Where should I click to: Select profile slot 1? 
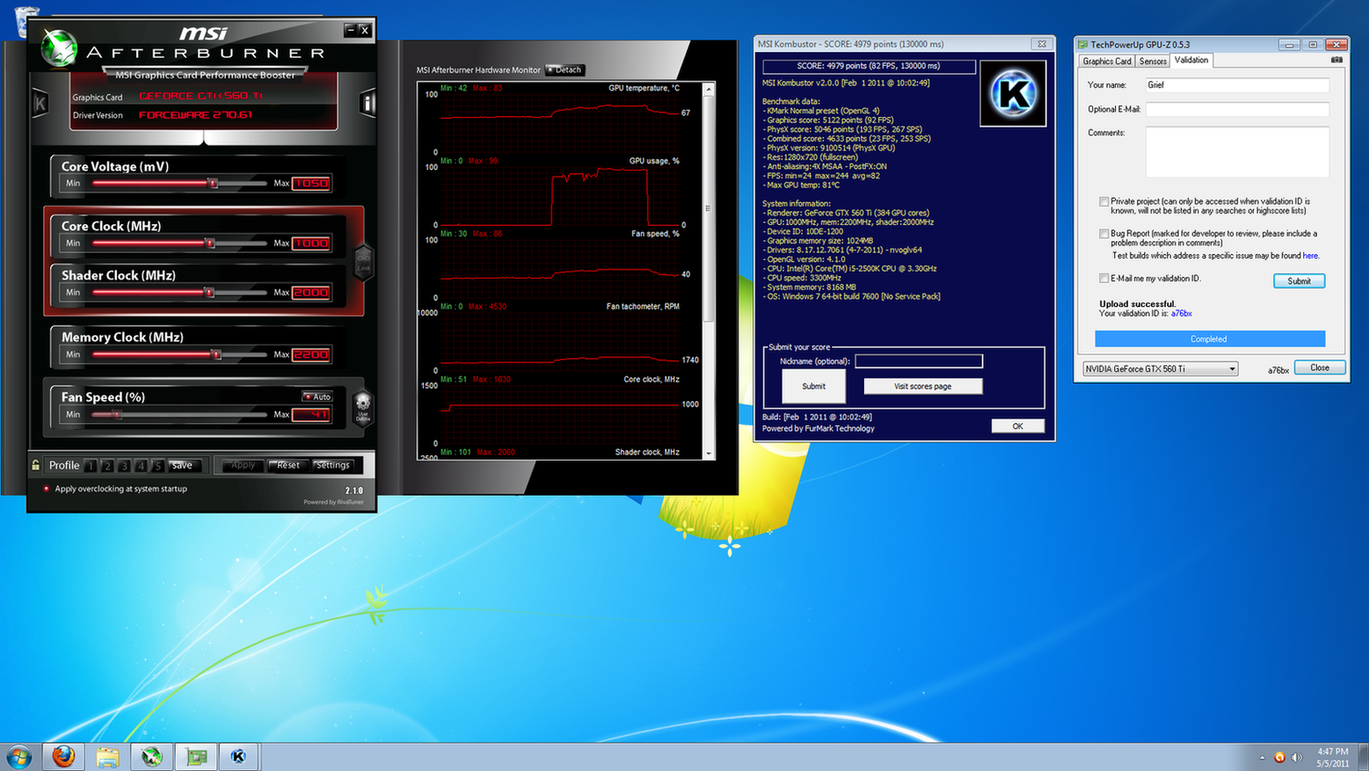pyautogui.click(x=91, y=466)
